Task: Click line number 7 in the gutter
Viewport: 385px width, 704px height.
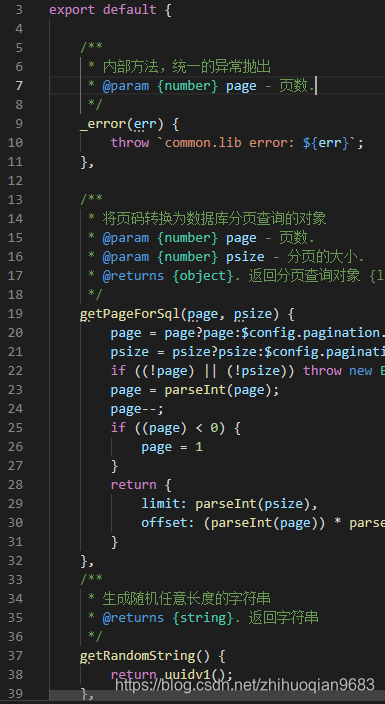Action: pos(18,85)
